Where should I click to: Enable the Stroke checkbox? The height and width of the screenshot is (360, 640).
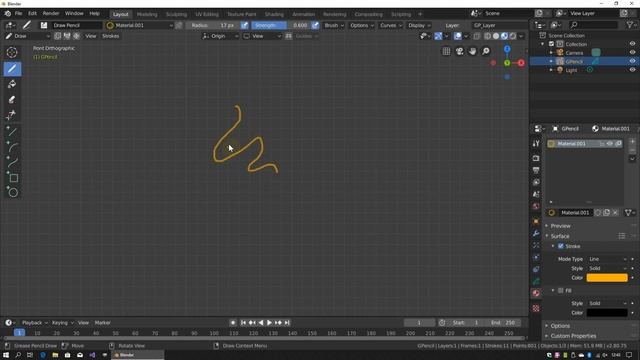(x=561, y=246)
